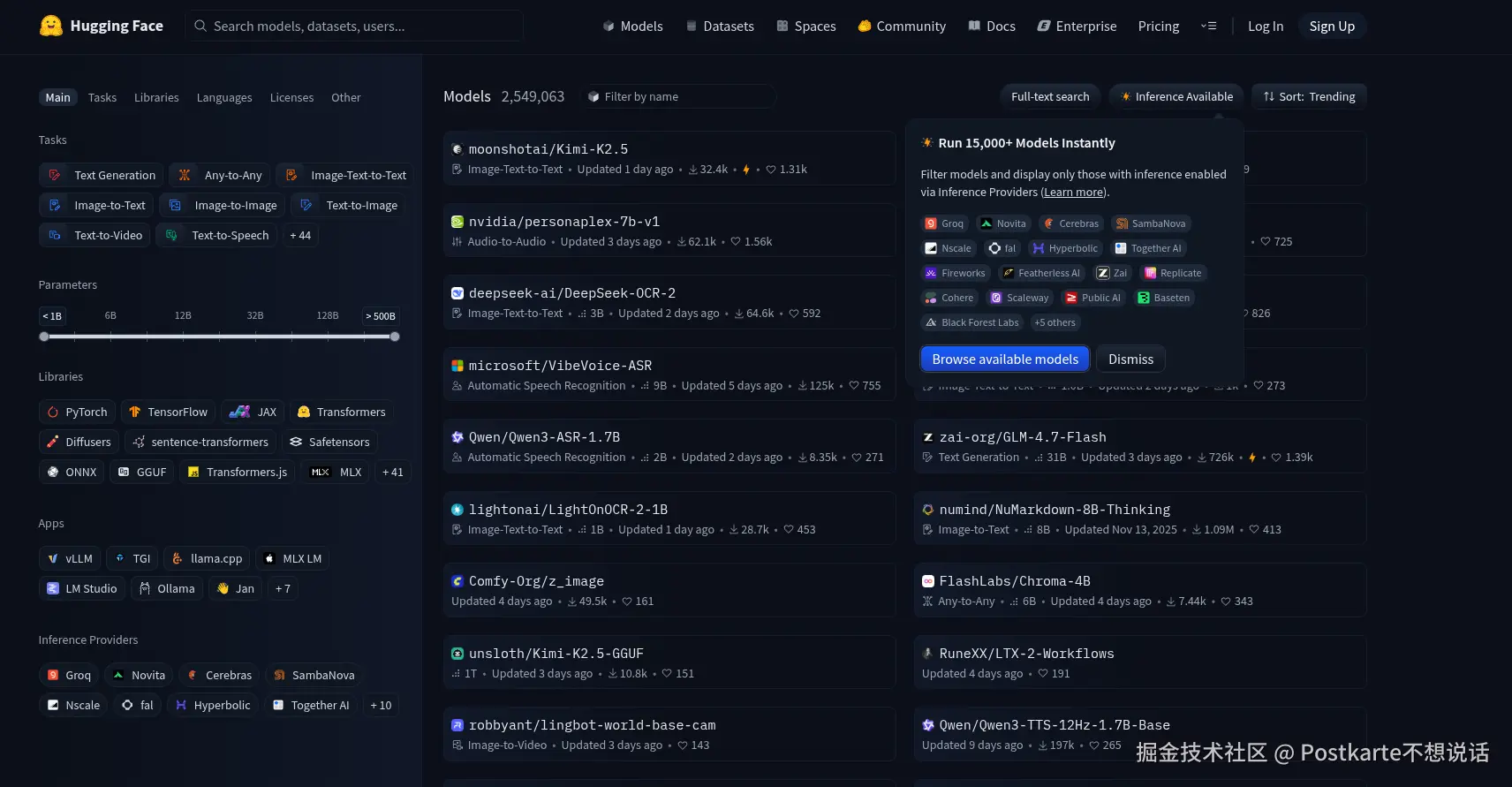The width and height of the screenshot is (1512, 787).
Task: Adjust the right parameters slider handle
Action: tap(395, 337)
